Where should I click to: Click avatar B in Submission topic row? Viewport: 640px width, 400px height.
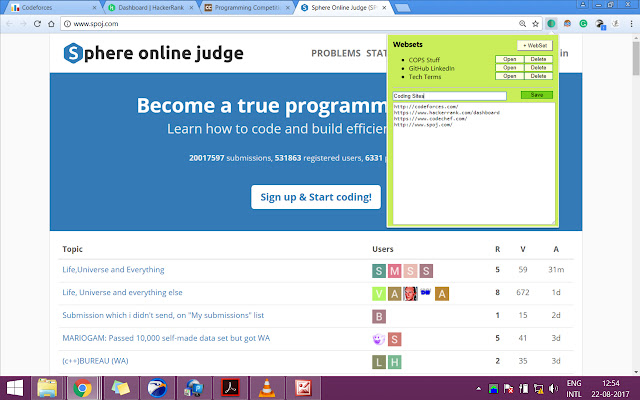coord(379,316)
